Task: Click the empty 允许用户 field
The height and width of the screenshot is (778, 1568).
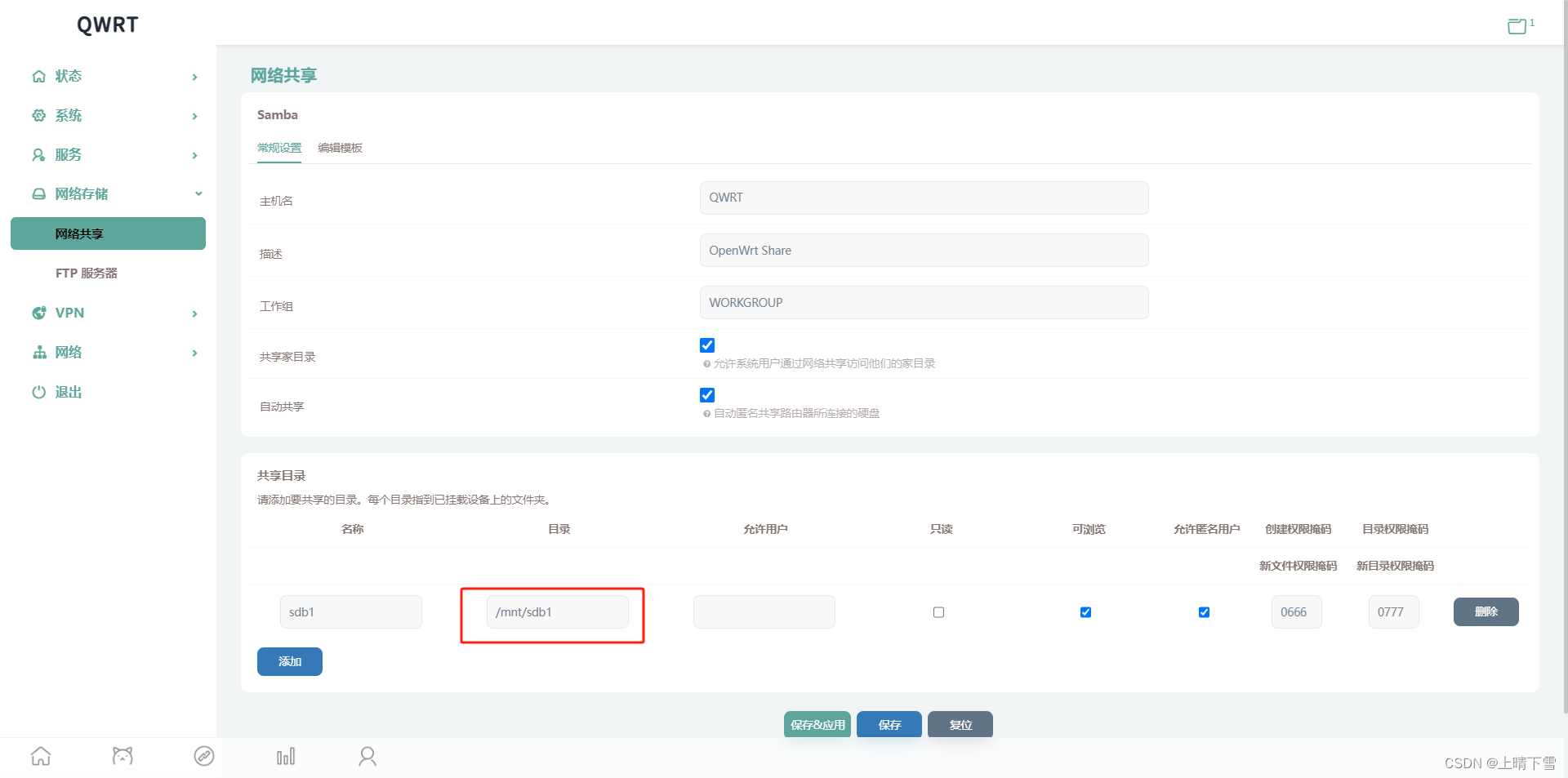Action: point(764,612)
